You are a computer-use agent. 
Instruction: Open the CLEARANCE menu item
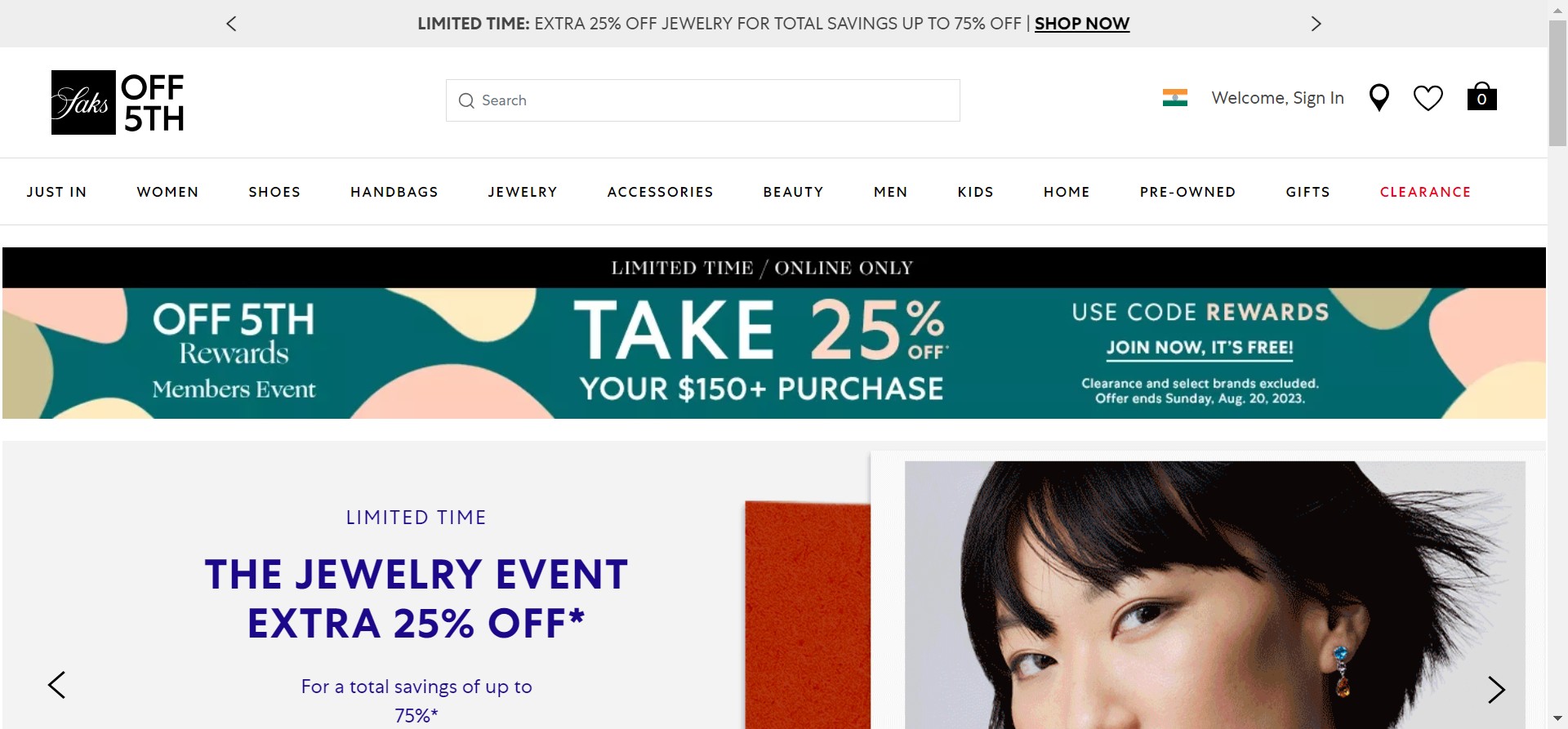[x=1425, y=192]
